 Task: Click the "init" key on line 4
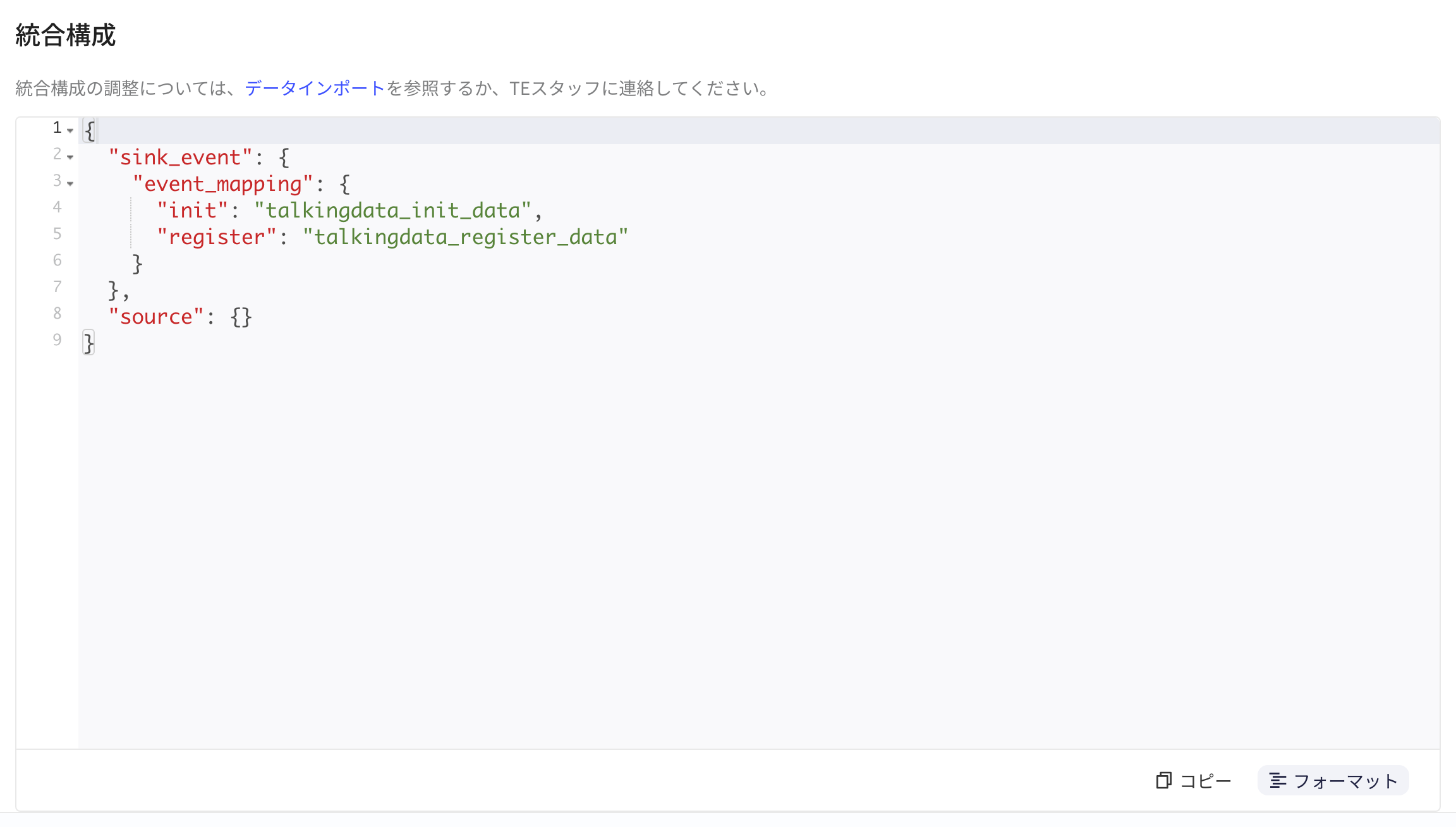click(192, 211)
